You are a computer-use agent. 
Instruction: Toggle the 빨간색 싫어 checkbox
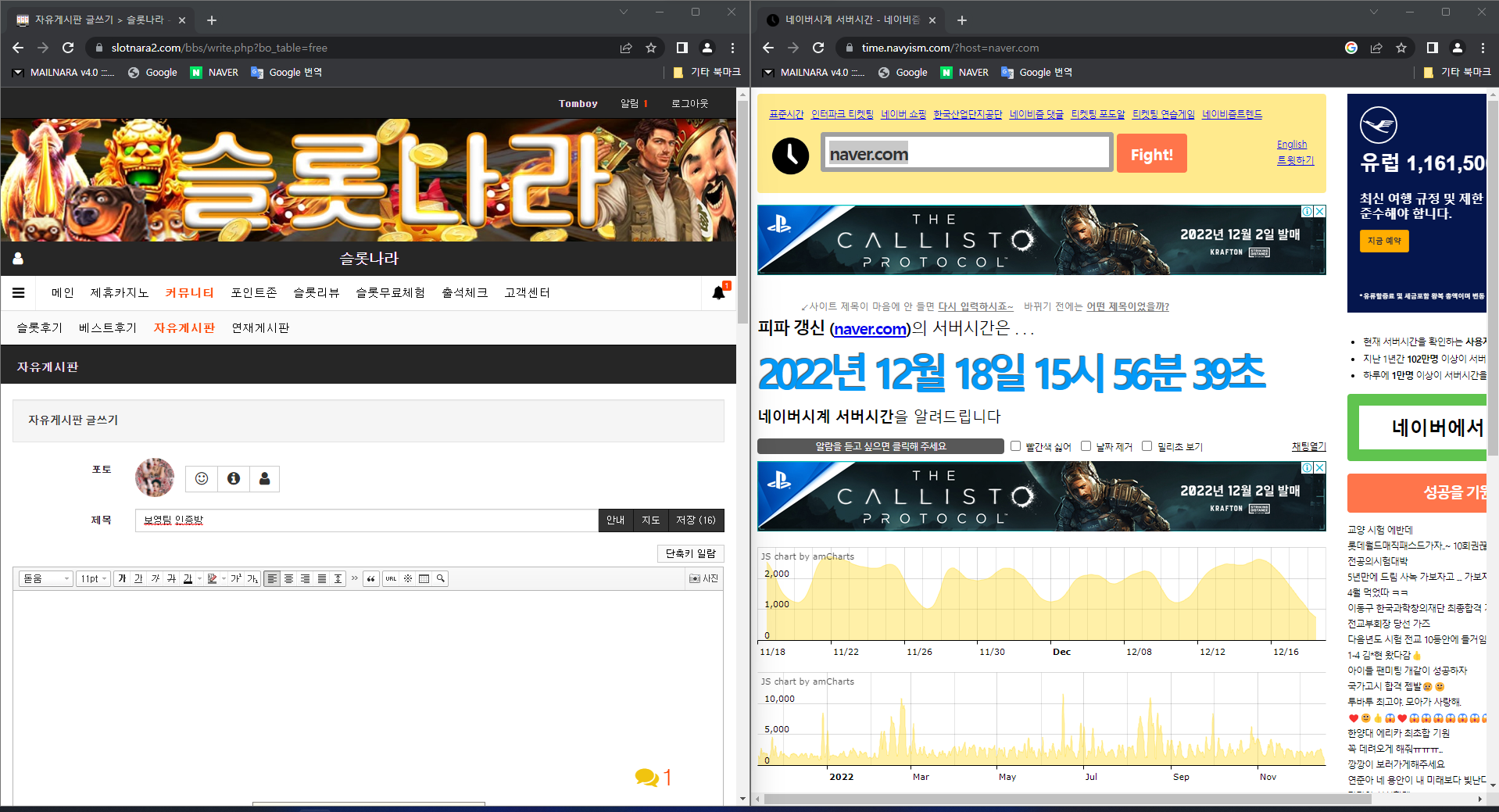click(x=1015, y=446)
